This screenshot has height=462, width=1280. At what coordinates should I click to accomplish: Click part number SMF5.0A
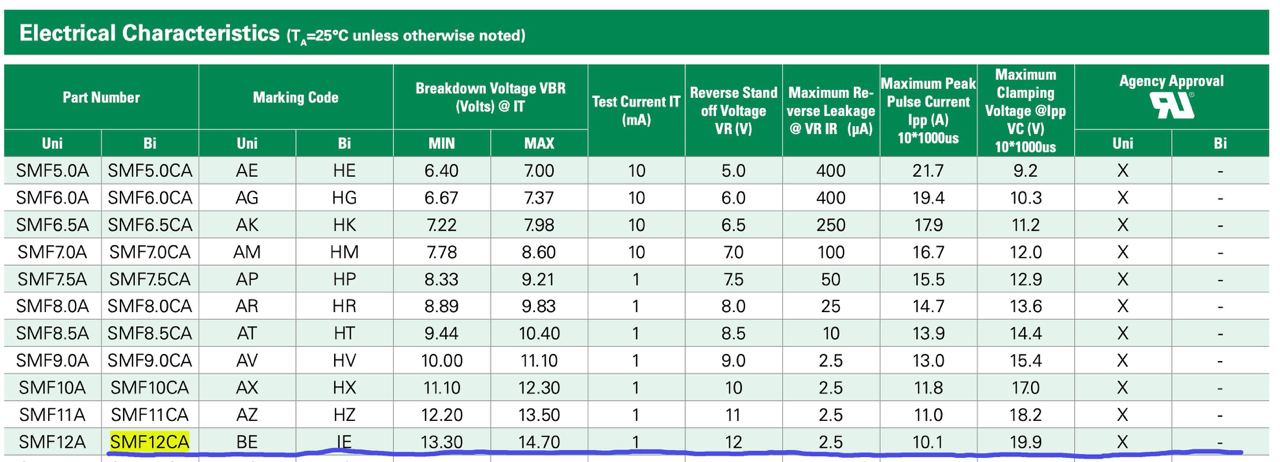pos(52,171)
